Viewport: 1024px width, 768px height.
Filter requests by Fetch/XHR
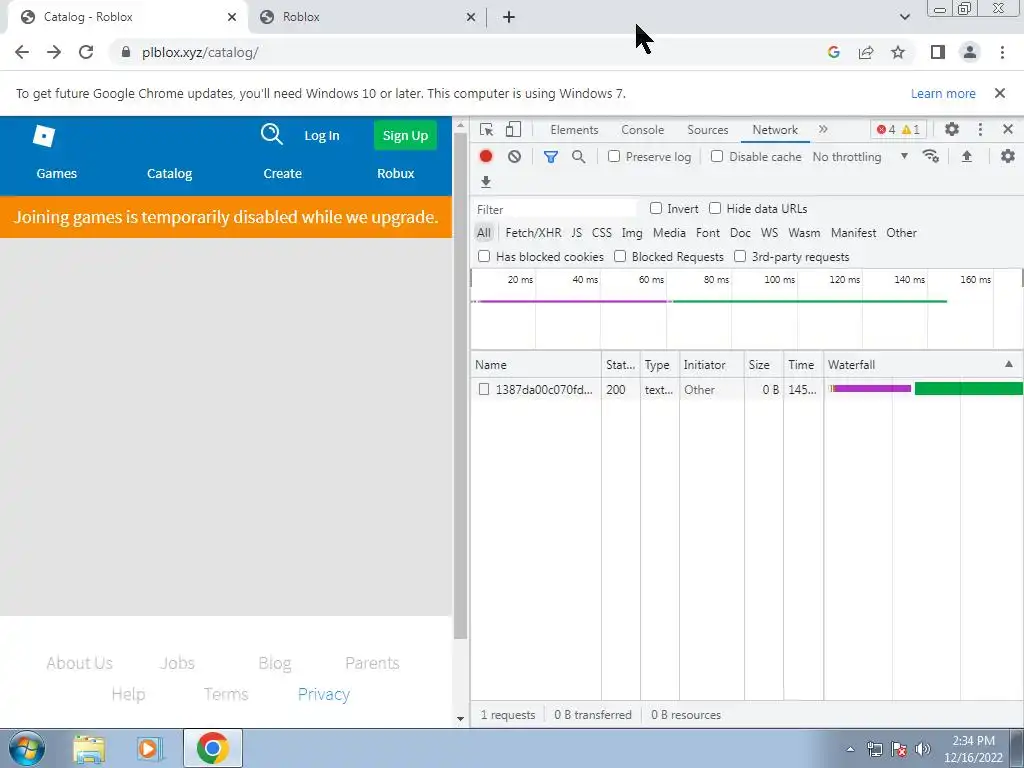tap(533, 232)
